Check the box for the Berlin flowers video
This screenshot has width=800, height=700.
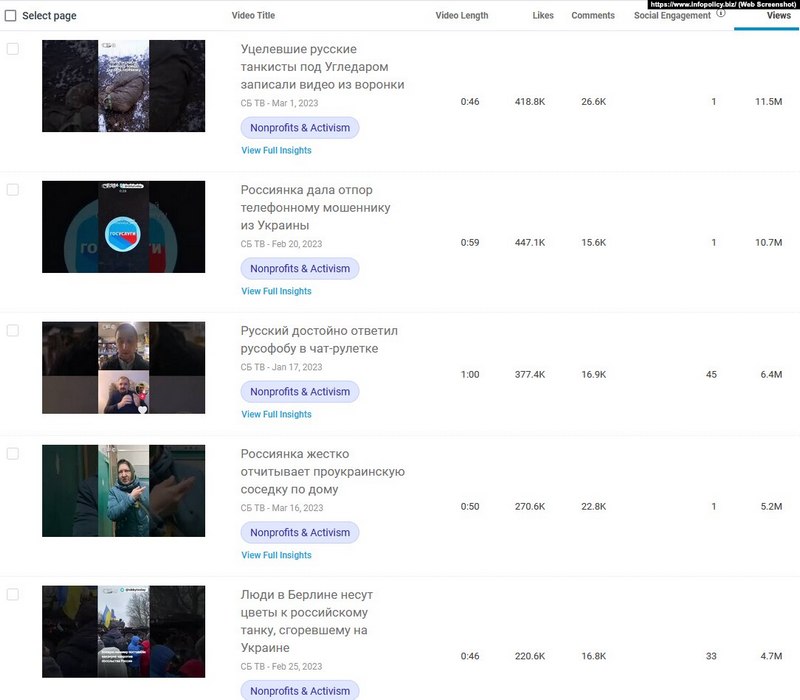[x=13, y=594]
